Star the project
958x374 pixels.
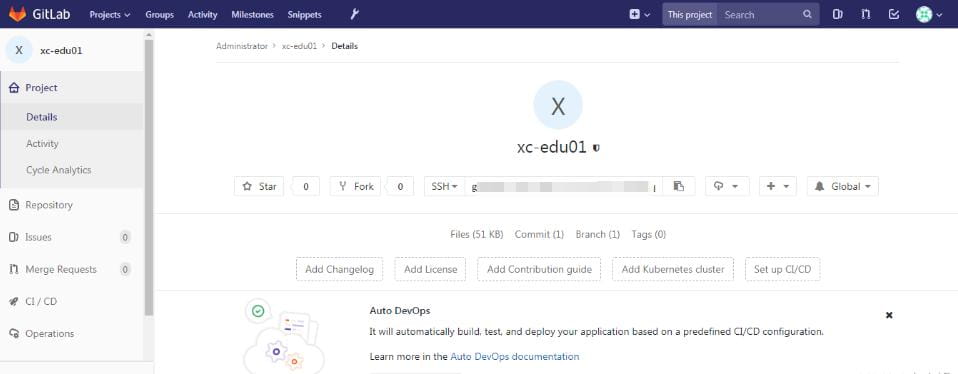tap(259, 186)
